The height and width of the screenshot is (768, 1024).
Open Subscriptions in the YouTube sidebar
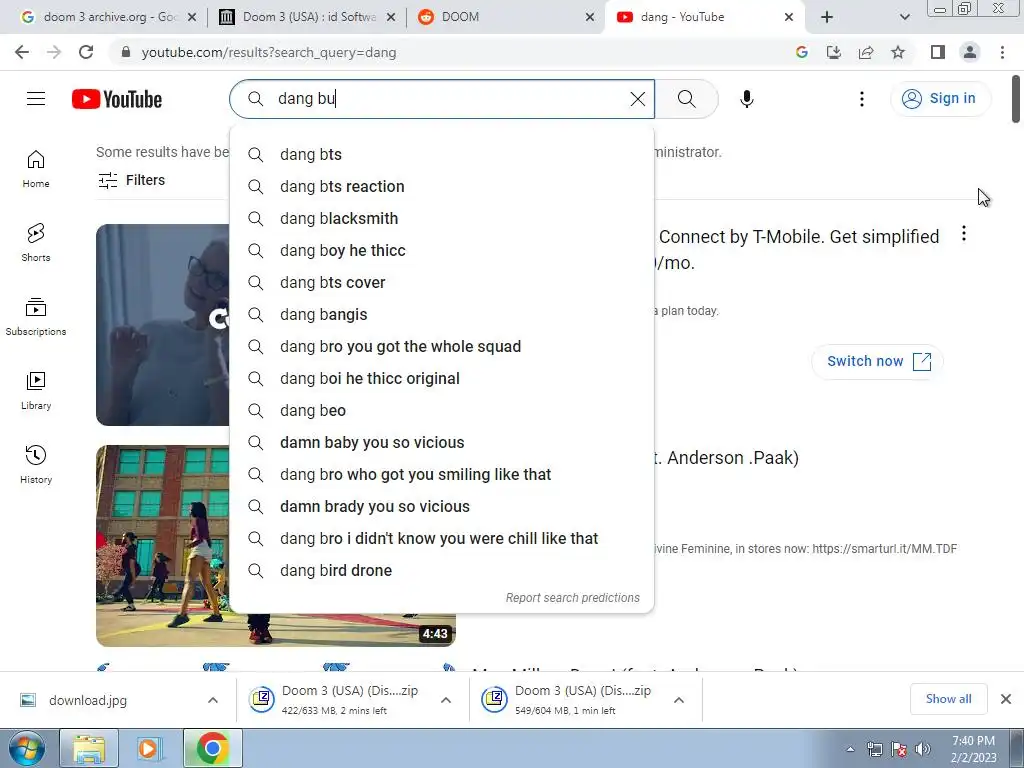(x=36, y=317)
